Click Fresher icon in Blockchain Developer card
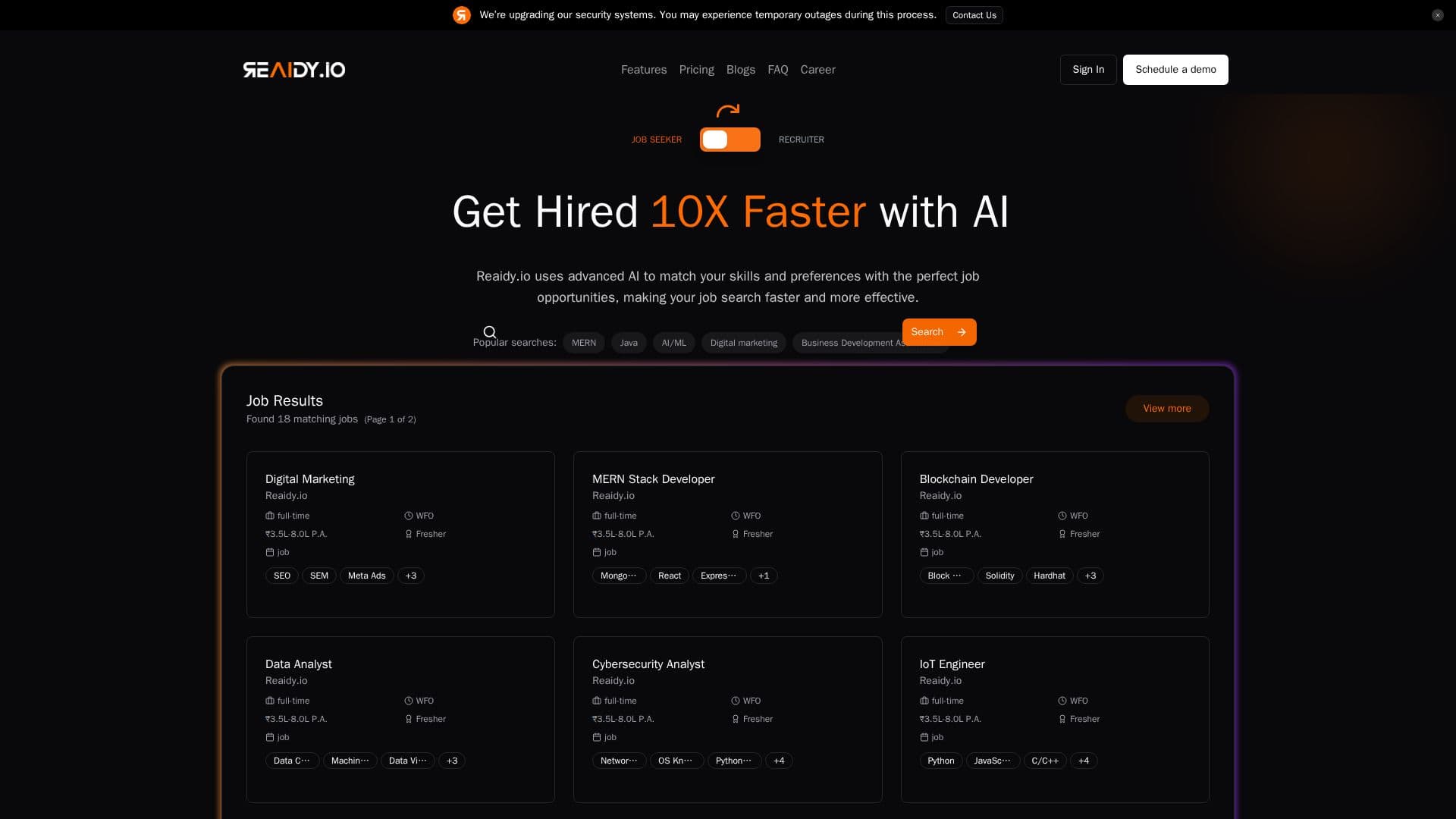Image resolution: width=1456 pixels, height=819 pixels. click(x=1062, y=534)
